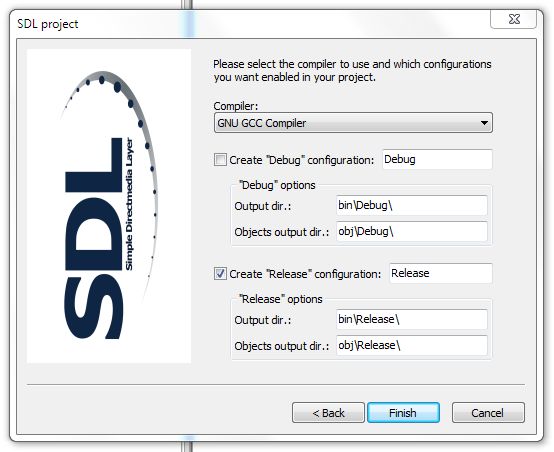Edit the Debug Objects output dir. field
Image resolution: width=554 pixels, height=452 pixels.
(x=412, y=231)
